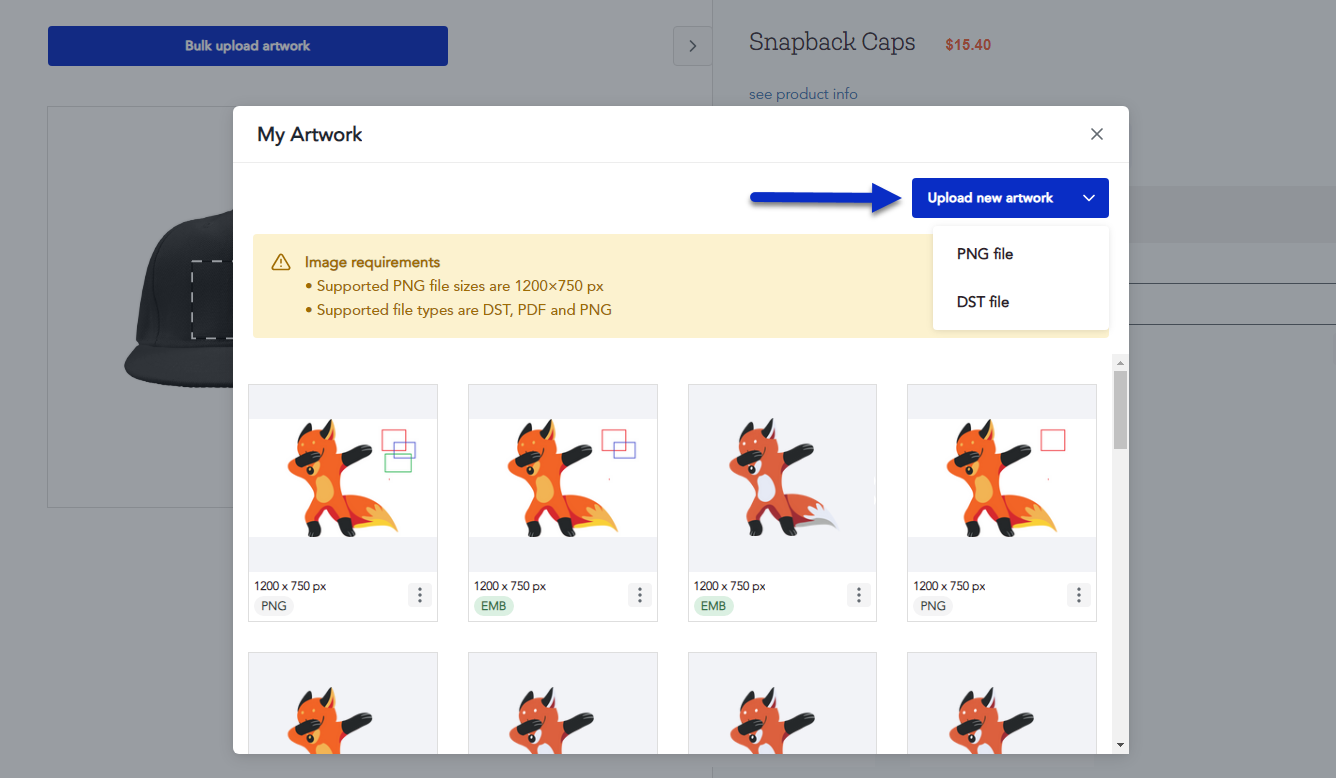Choose PNG file from the upload menu

[x=985, y=254]
